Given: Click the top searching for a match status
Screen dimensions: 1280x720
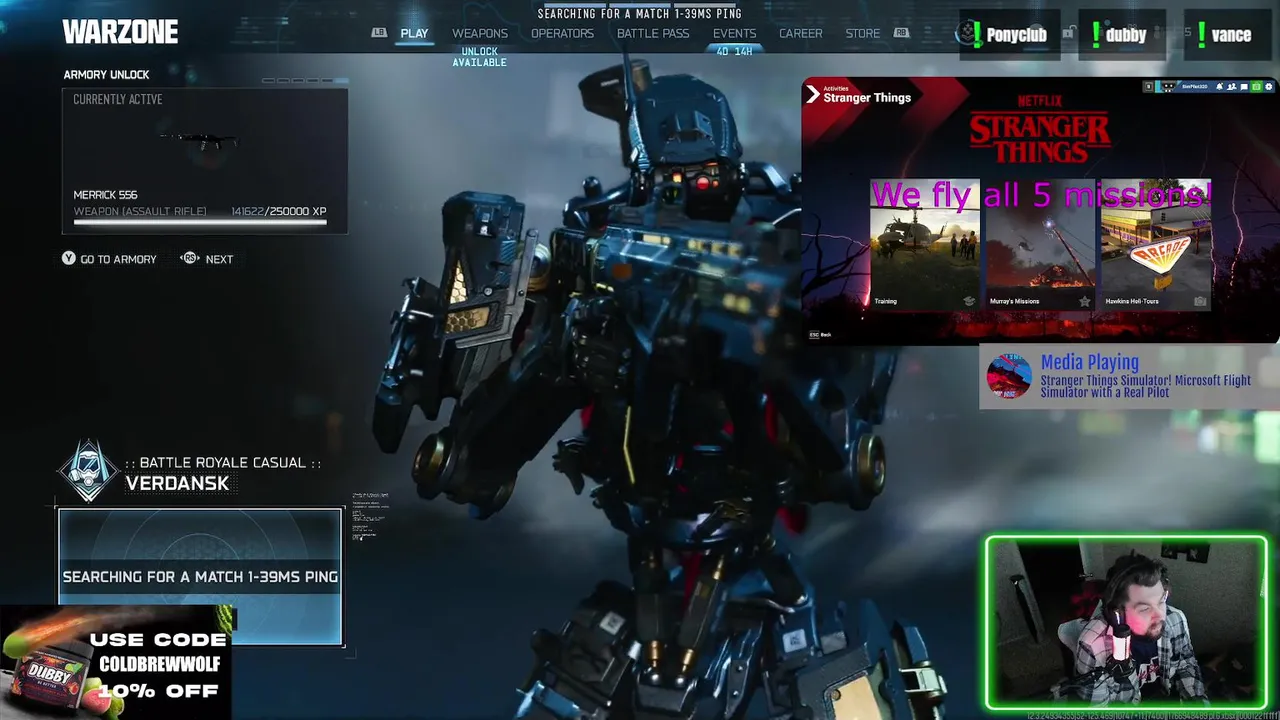Looking at the screenshot, I should pos(640,14).
